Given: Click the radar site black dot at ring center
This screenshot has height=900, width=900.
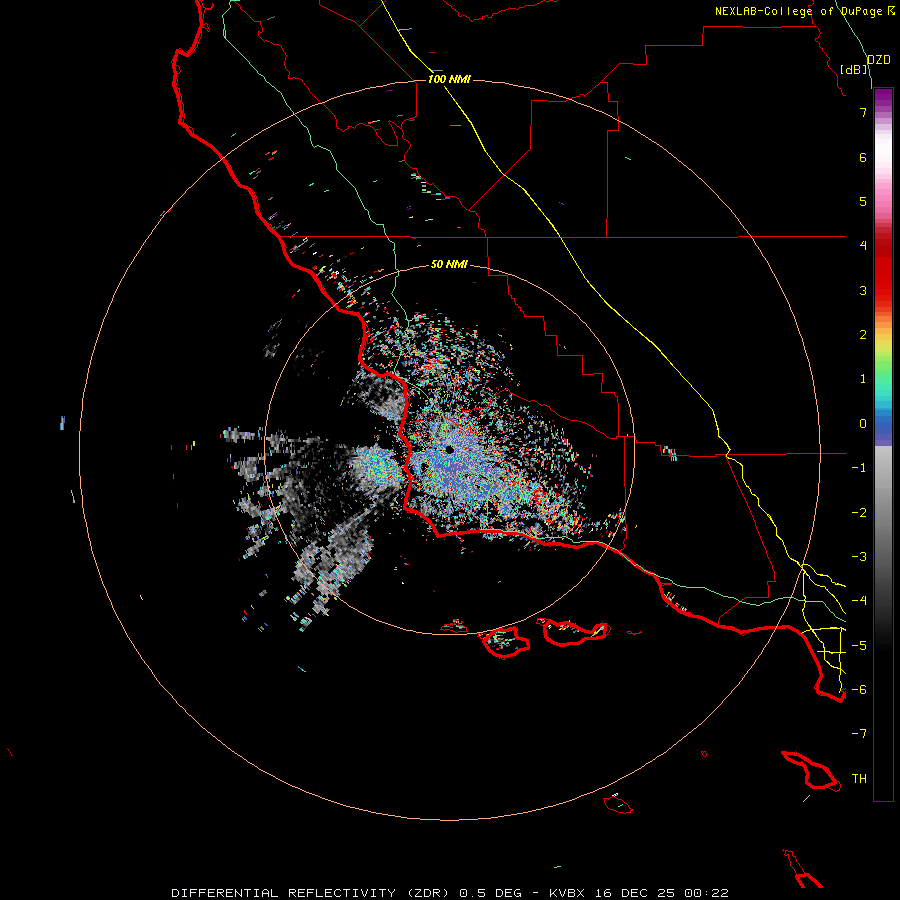Looking at the screenshot, I should [450, 449].
